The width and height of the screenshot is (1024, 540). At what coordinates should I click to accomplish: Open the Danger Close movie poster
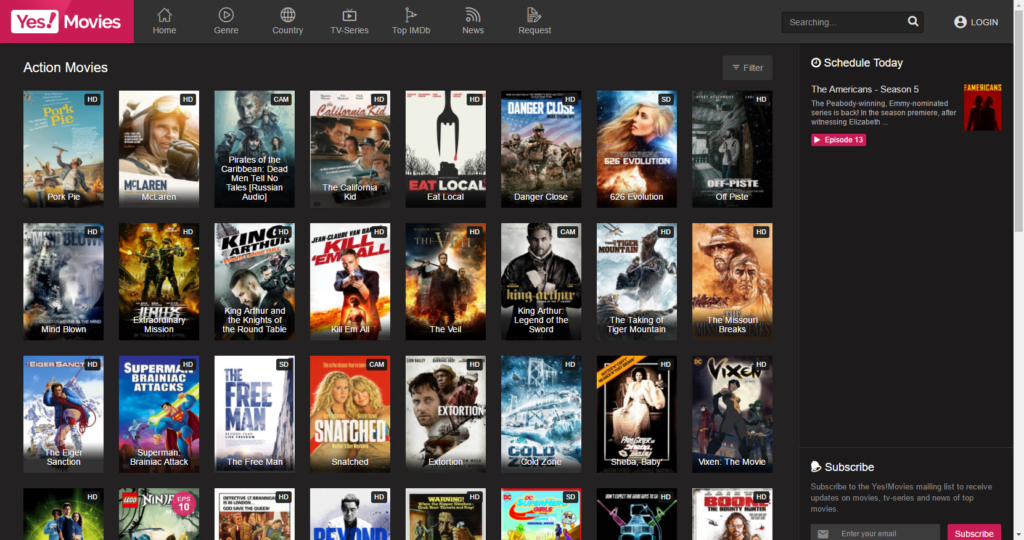tap(541, 149)
